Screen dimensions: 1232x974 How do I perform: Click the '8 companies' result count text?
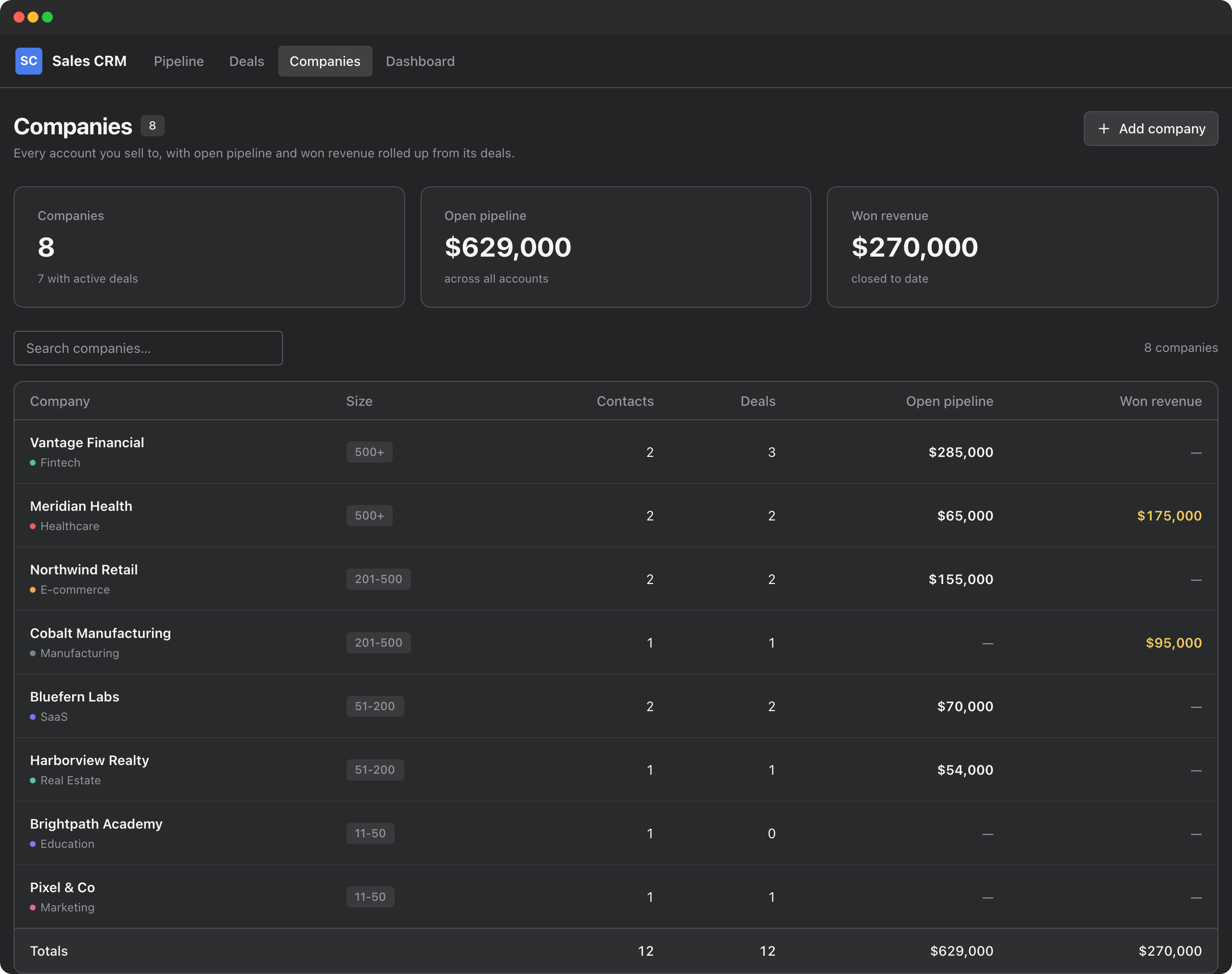(1181, 348)
